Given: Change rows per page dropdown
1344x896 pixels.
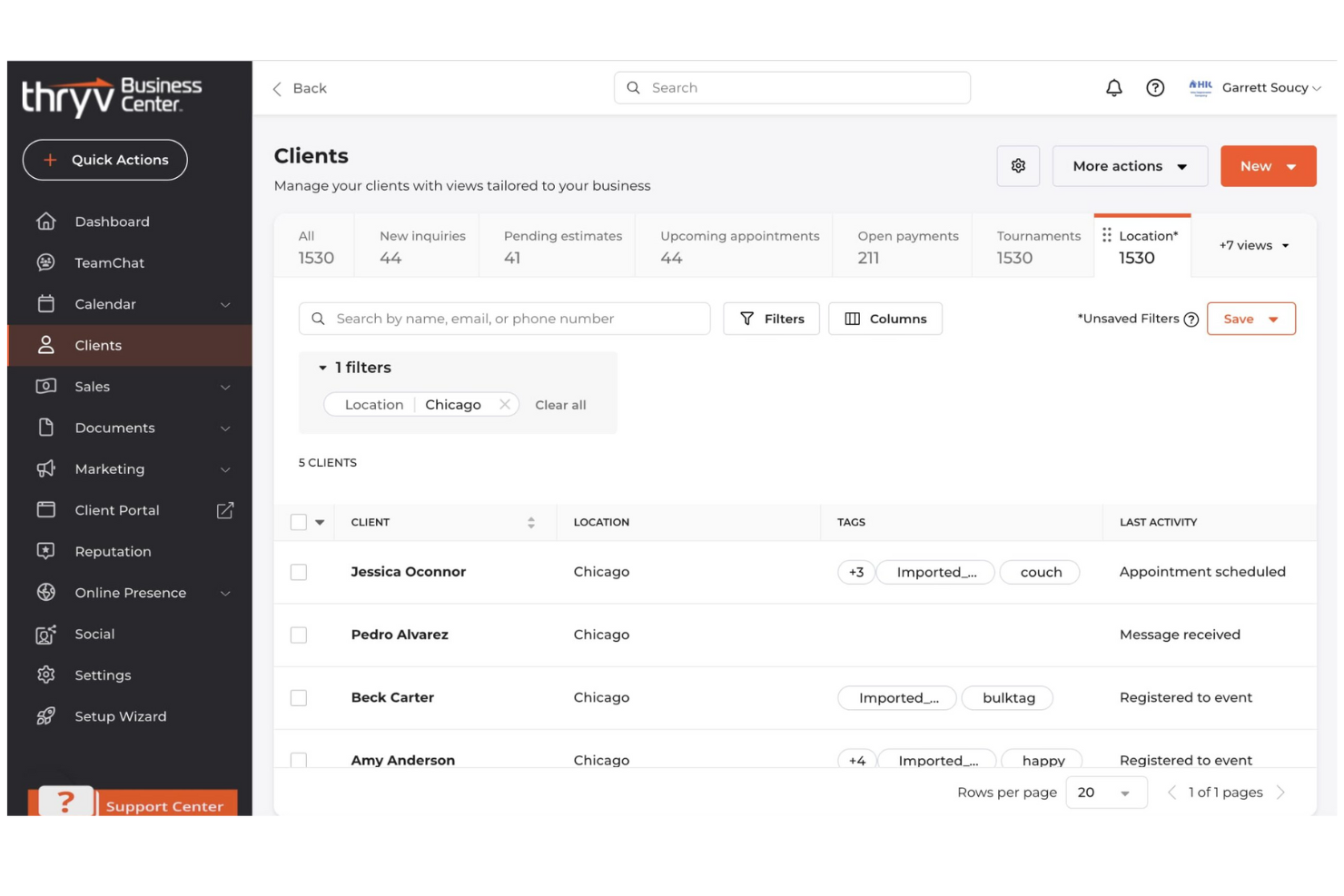Looking at the screenshot, I should point(1106,793).
